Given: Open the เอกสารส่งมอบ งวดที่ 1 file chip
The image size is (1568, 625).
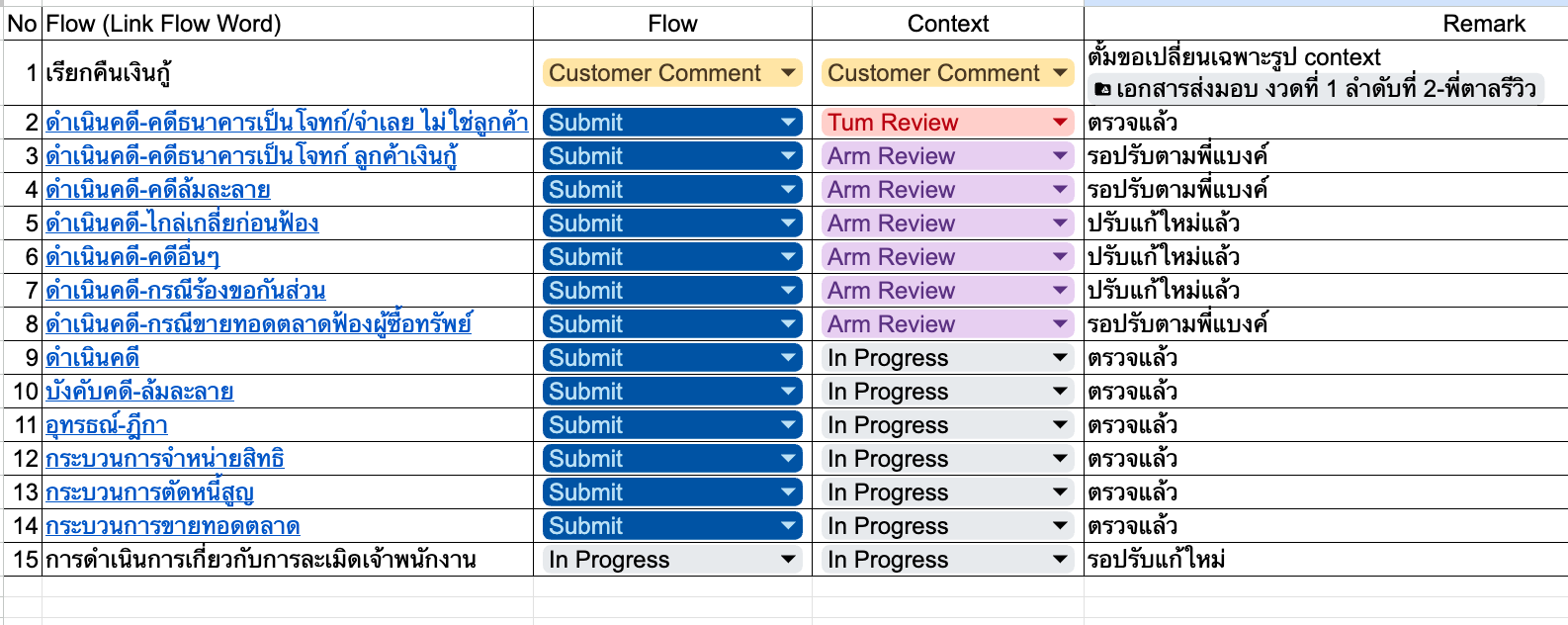Looking at the screenshot, I should click(1325, 90).
